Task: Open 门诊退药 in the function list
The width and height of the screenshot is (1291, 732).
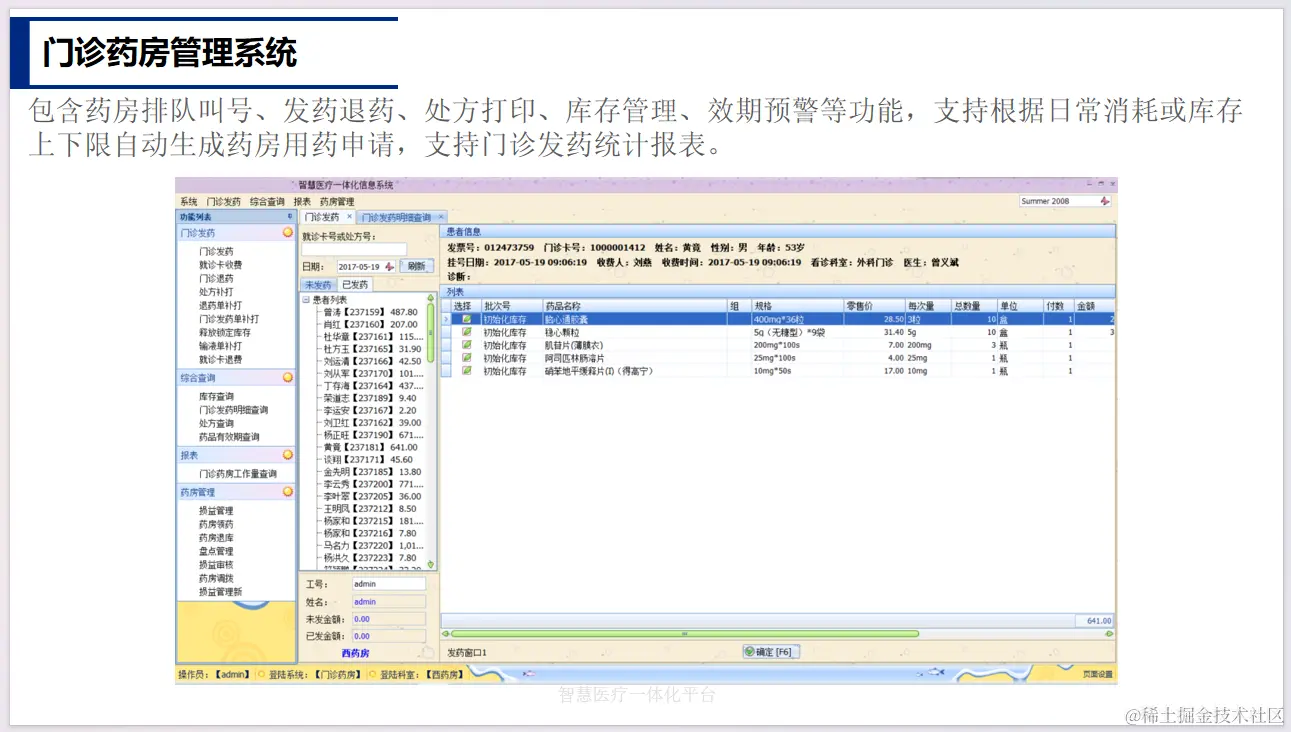Action: click(x=216, y=279)
